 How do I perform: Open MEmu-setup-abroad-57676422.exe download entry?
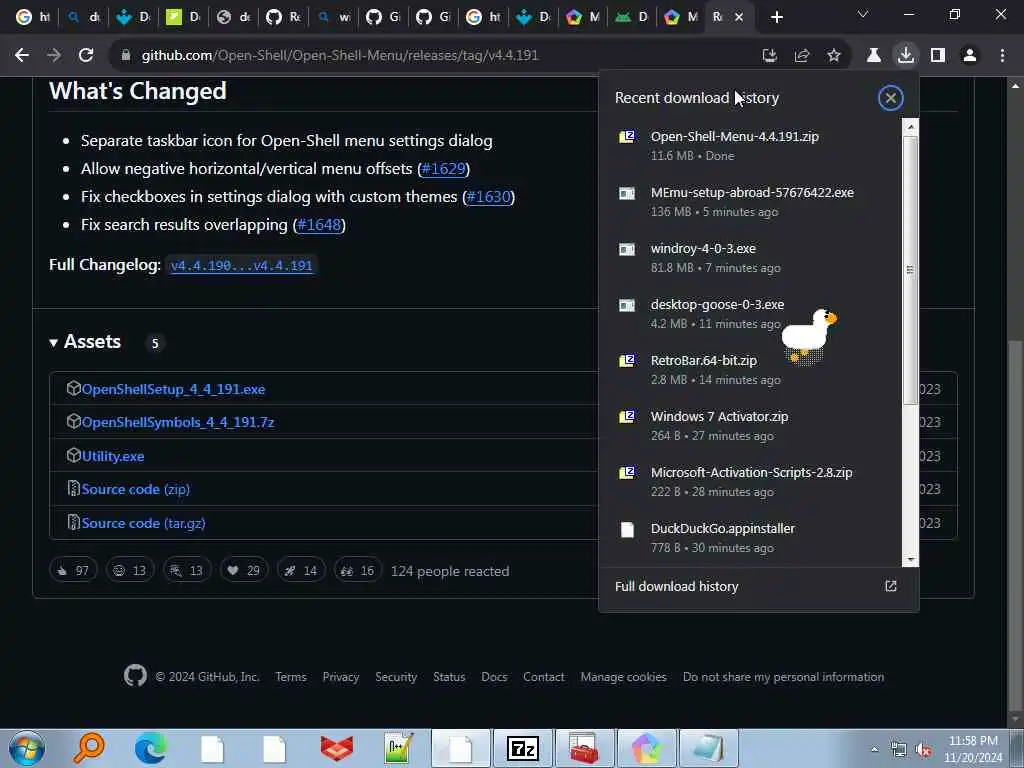[x=750, y=202]
